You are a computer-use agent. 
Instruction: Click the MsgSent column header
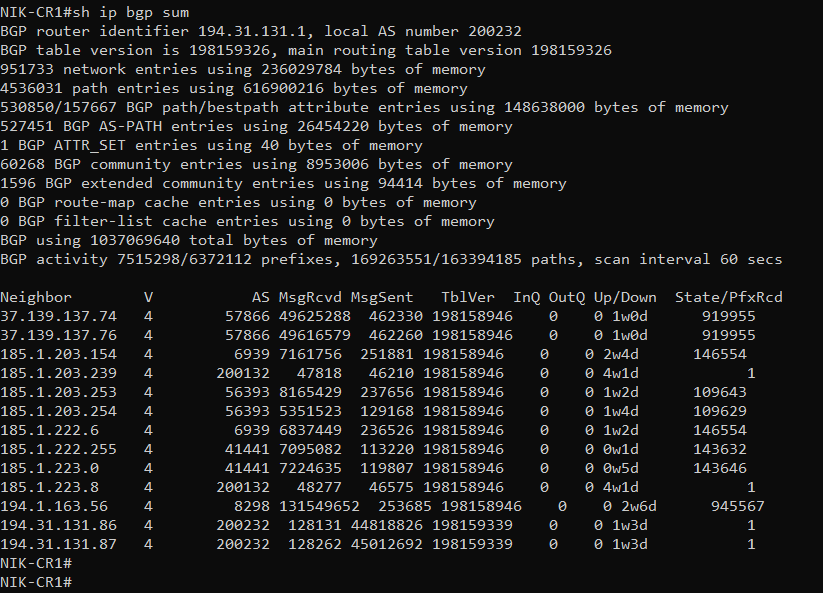[382, 298]
